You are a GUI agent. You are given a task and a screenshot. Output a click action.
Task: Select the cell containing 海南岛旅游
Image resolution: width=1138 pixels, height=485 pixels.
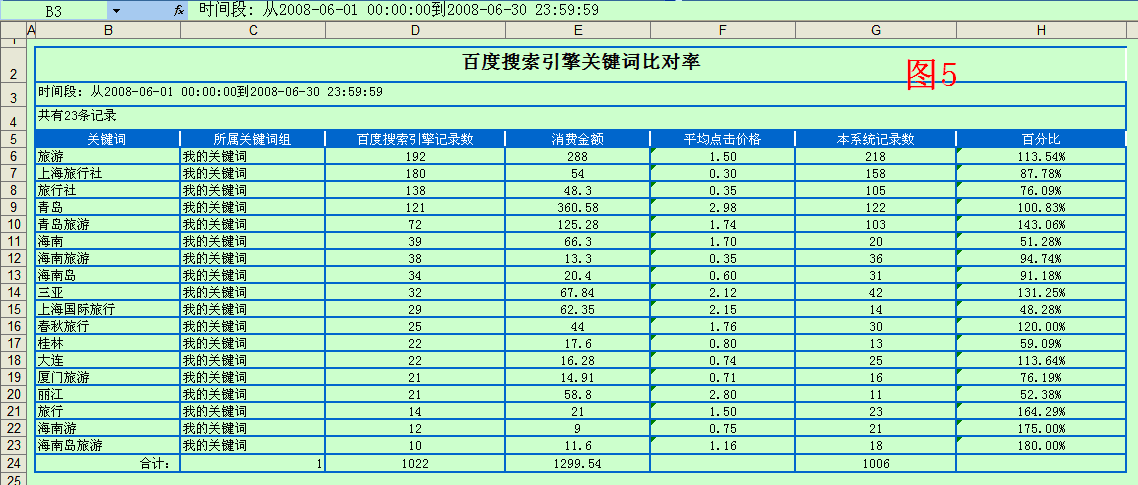tap(107, 444)
